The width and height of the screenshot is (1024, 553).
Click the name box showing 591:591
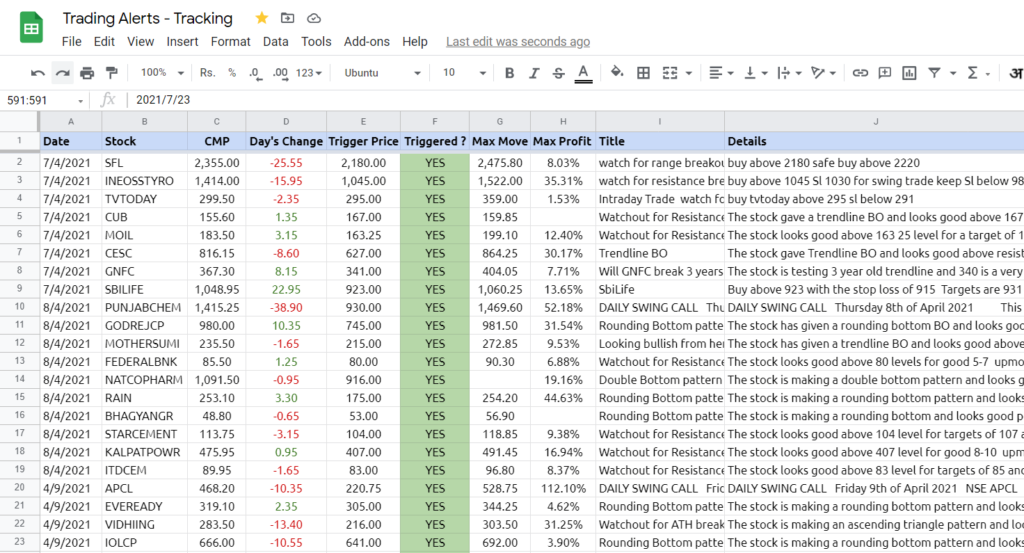click(x=44, y=100)
